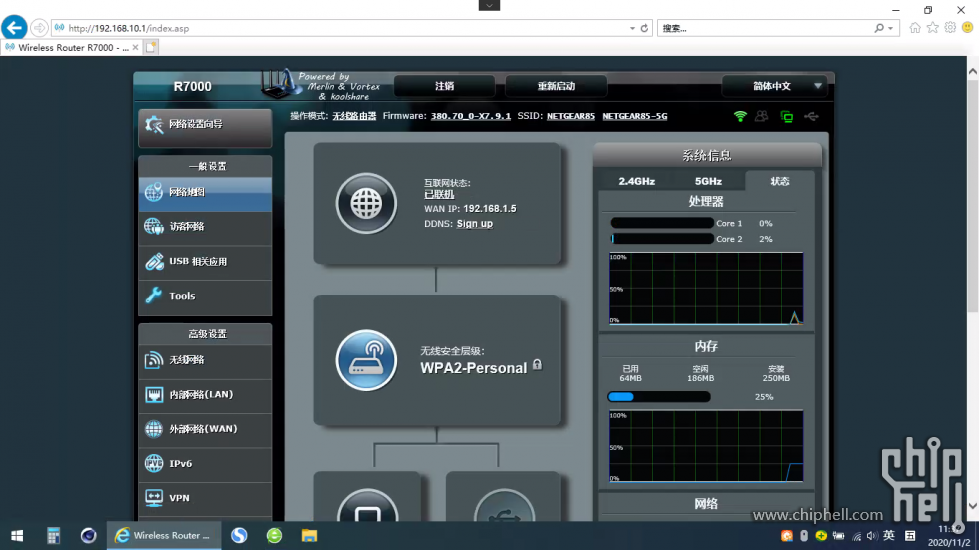Screen dimensions: 979x550
Task: Click the clients device icon
Action: point(367,506)
